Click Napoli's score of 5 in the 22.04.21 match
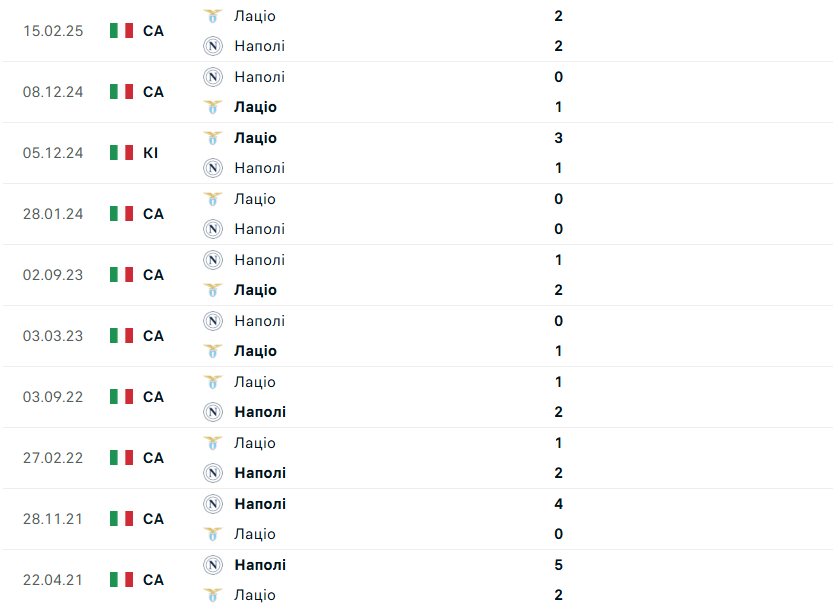 coord(558,565)
